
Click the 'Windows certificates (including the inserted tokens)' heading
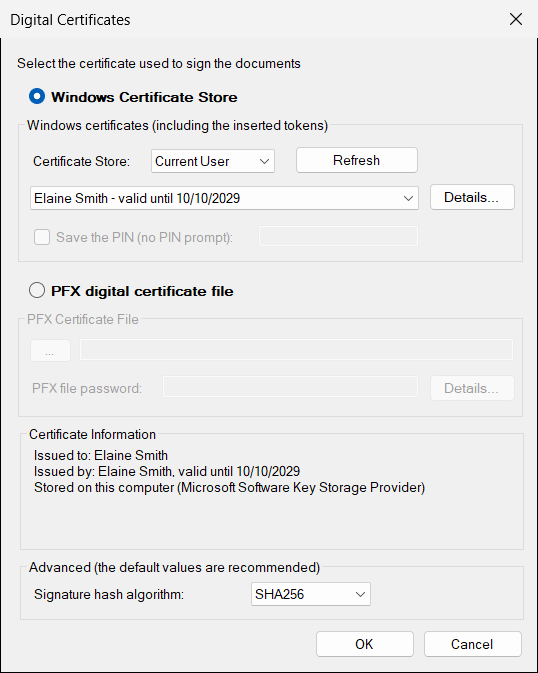tap(177, 125)
